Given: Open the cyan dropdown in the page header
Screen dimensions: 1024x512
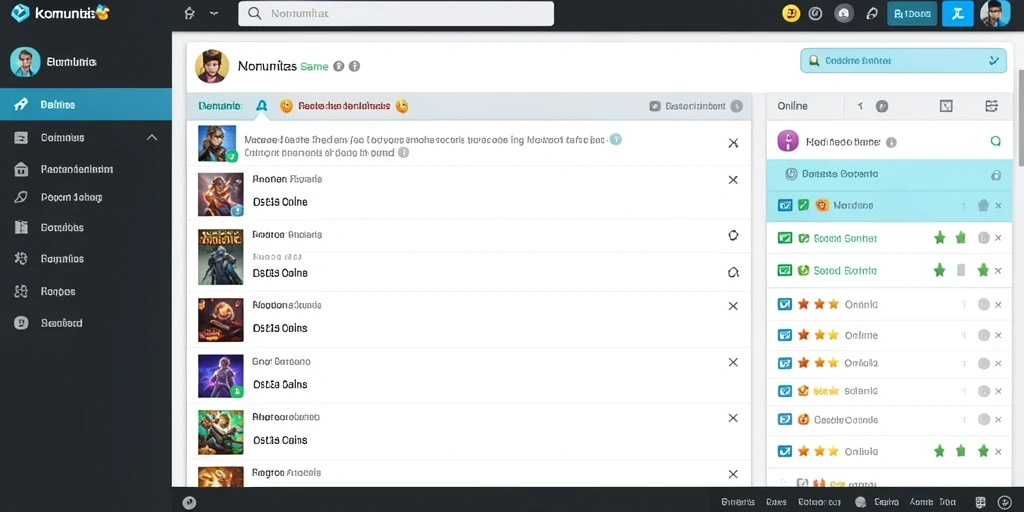Looking at the screenshot, I should click(903, 60).
